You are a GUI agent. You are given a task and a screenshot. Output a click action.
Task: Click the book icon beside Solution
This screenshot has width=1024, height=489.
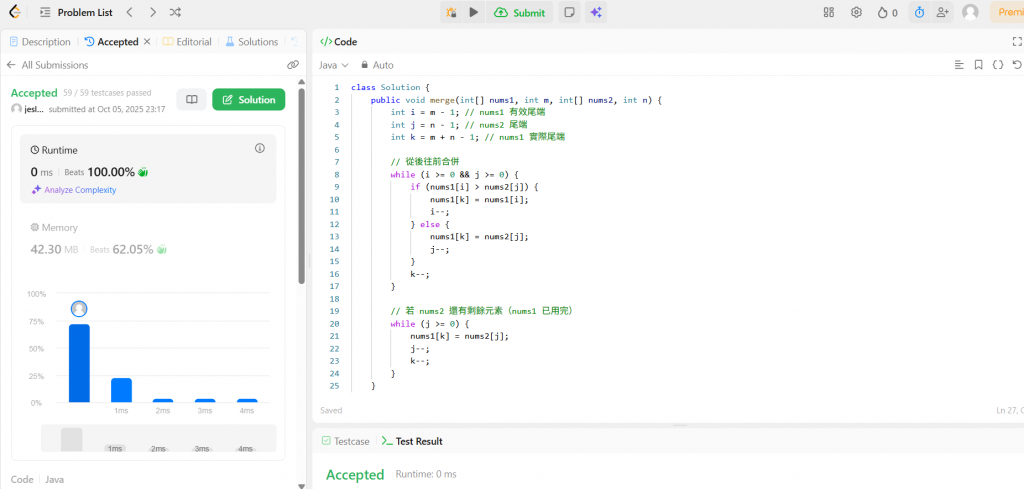click(191, 100)
